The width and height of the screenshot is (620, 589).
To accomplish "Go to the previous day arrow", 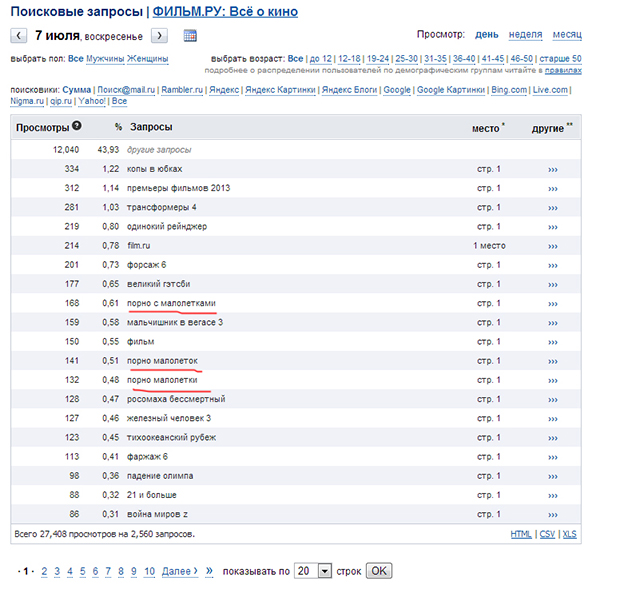I will coord(19,36).
